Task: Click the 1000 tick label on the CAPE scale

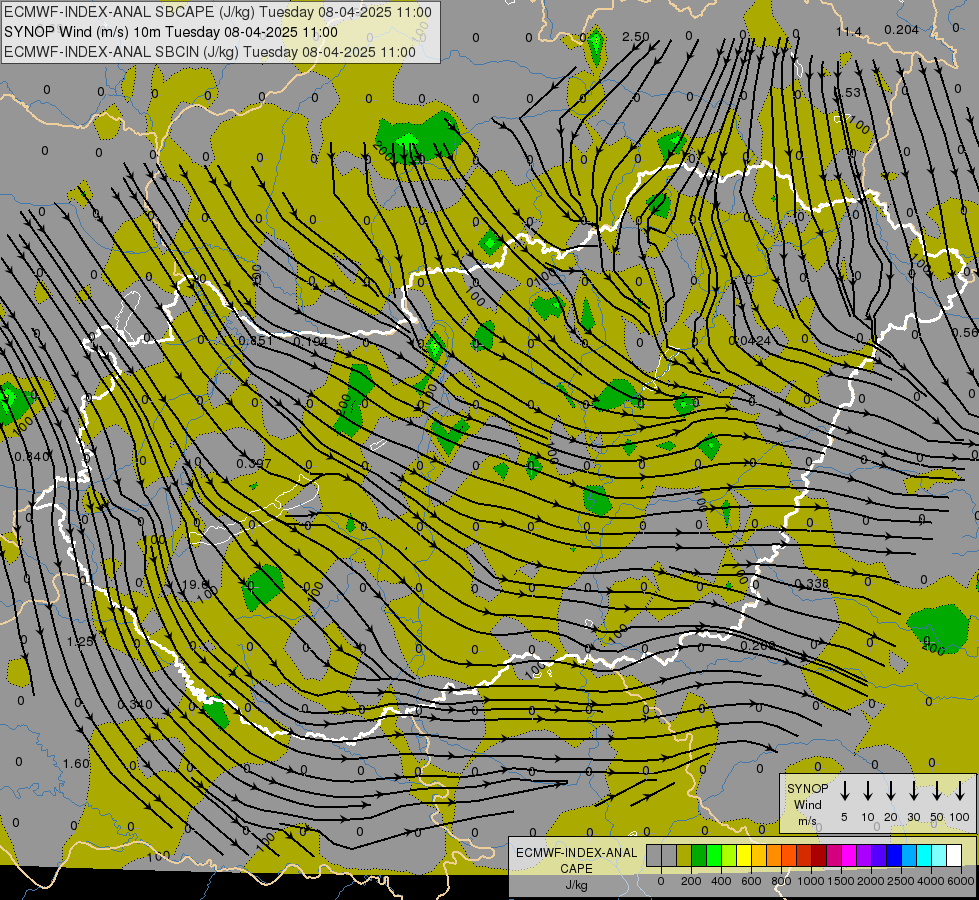Action: pyautogui.click(x=811, y=881)
